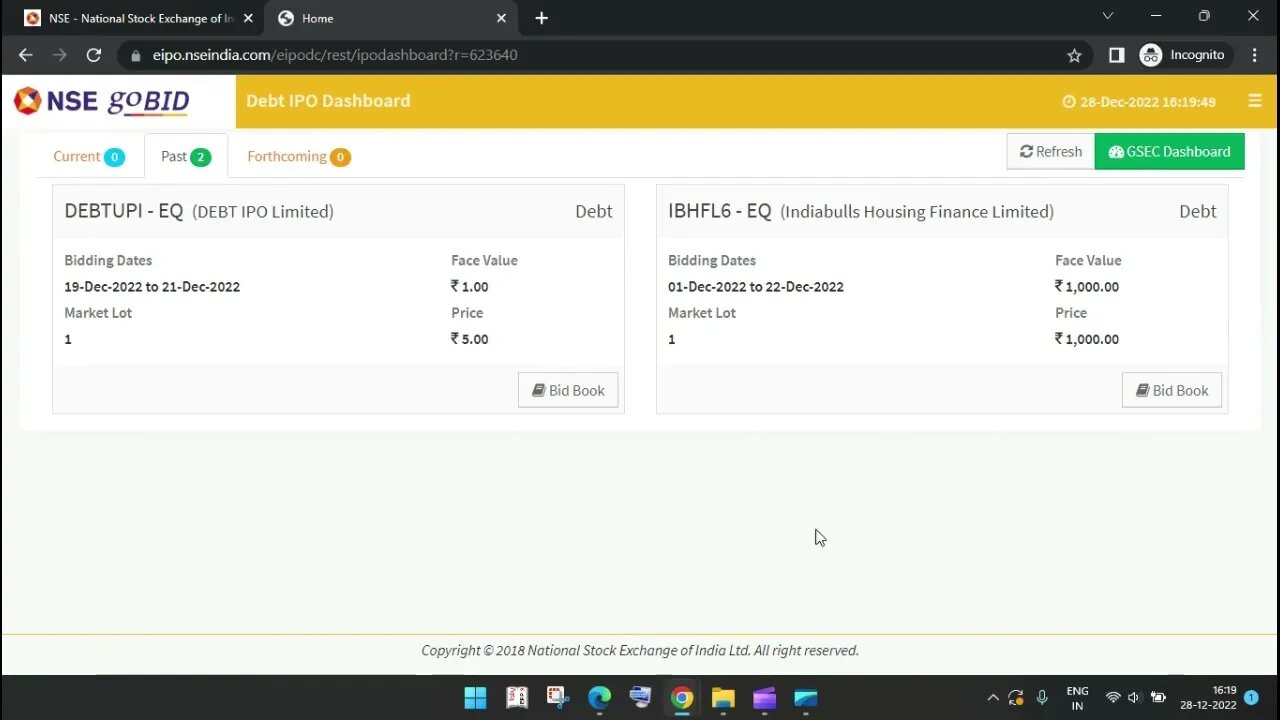1280x720 pixels.
Task: Open the first pinned taskbar app next to Start
Action: [x=517, y=697]
